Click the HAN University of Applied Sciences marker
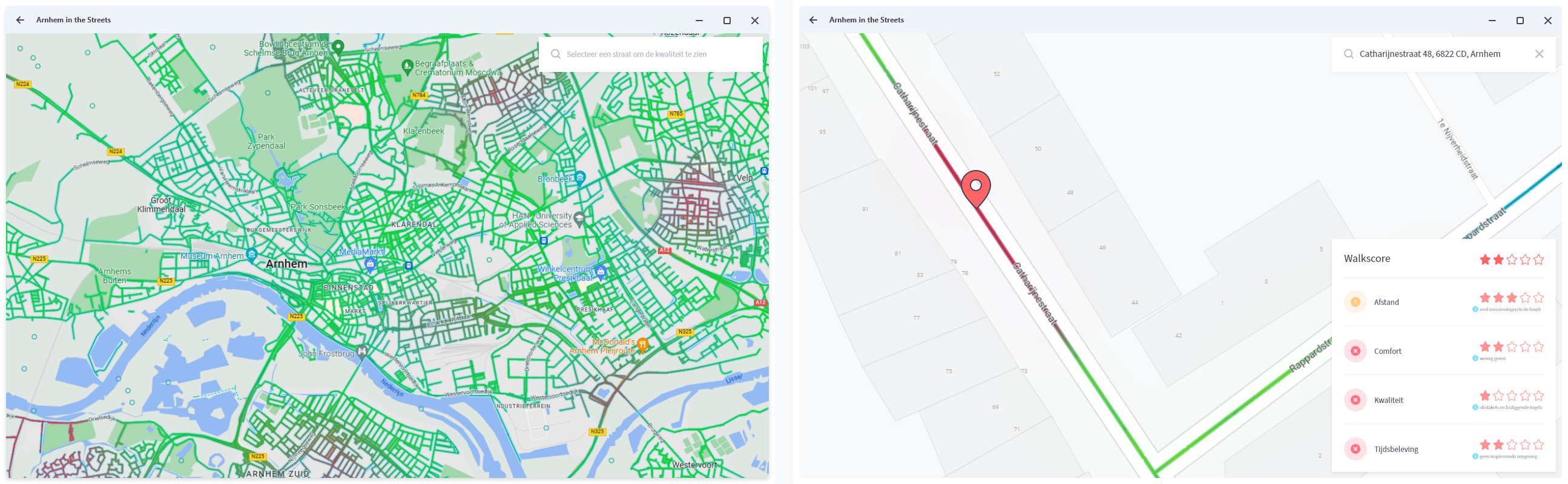 (x=579, y=219)
